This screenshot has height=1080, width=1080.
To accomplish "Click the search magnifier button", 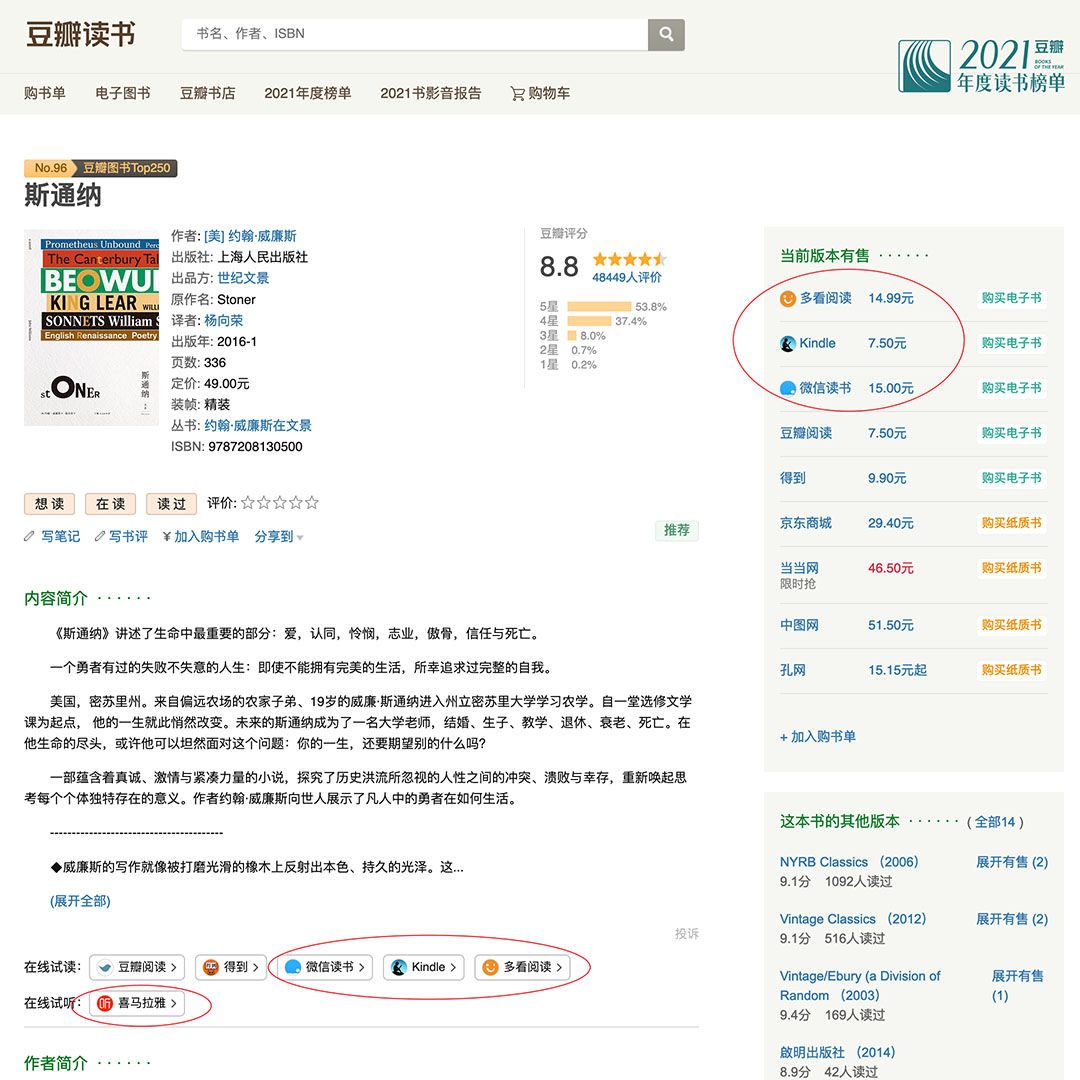I will 666,34.
